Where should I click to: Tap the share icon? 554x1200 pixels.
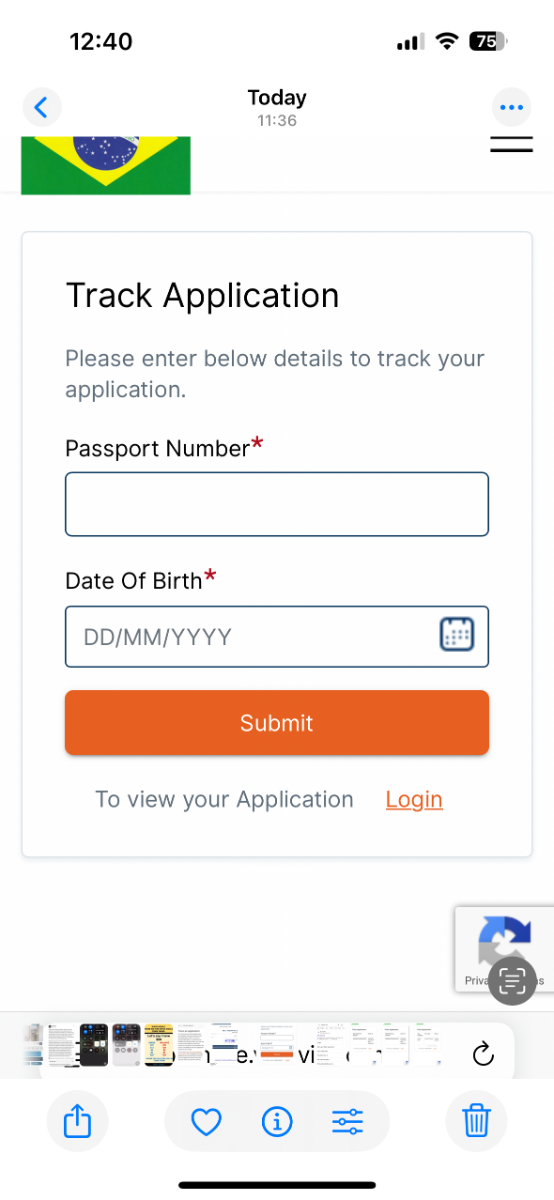coord(77,1122)
